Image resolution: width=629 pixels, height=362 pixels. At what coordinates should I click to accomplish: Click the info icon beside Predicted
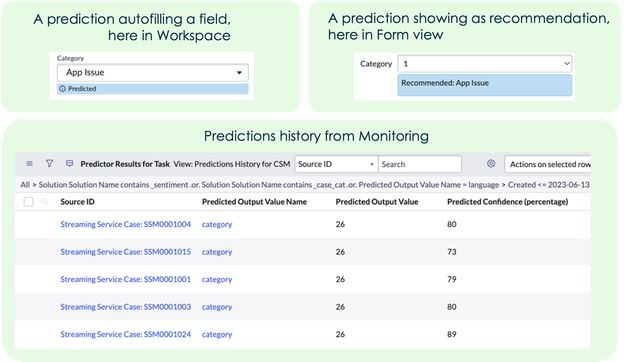(x=62, y=89)
